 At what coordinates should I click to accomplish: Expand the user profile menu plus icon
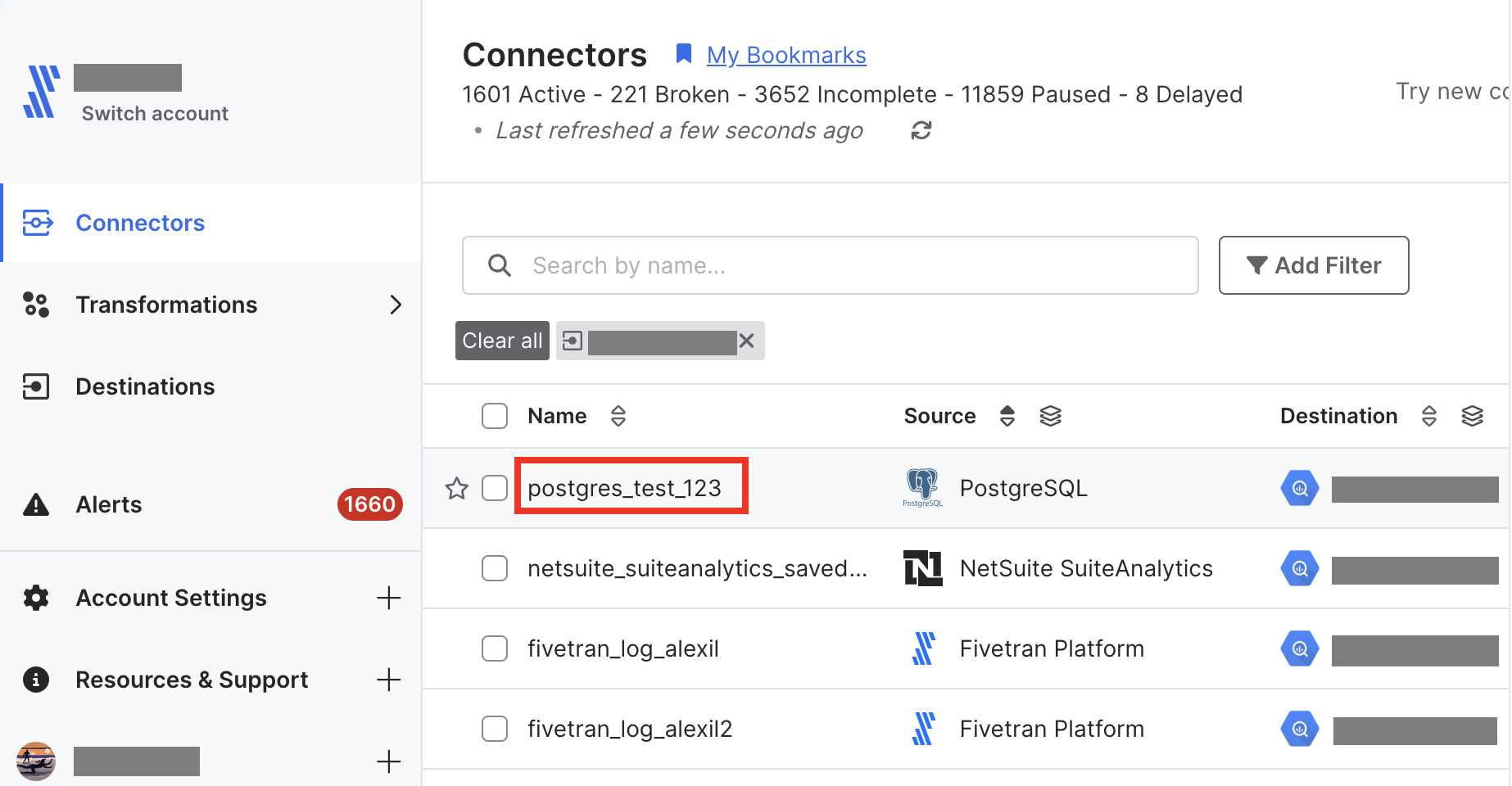(389, 761)
